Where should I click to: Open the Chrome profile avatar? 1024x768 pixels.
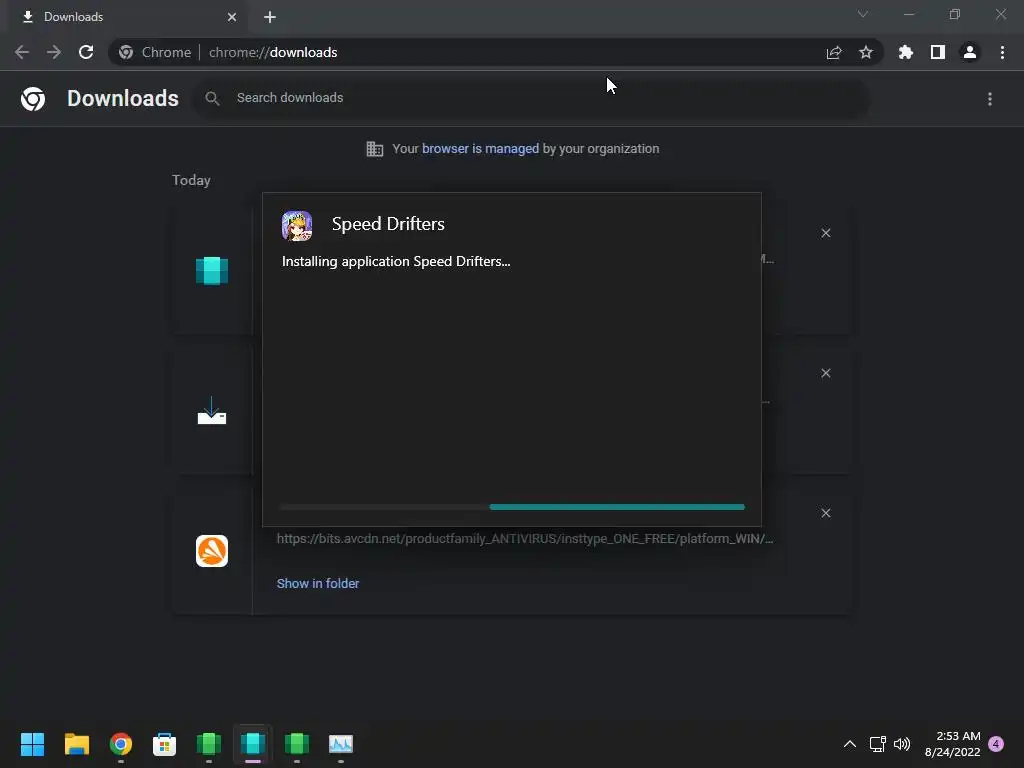[x=970, y=52]
